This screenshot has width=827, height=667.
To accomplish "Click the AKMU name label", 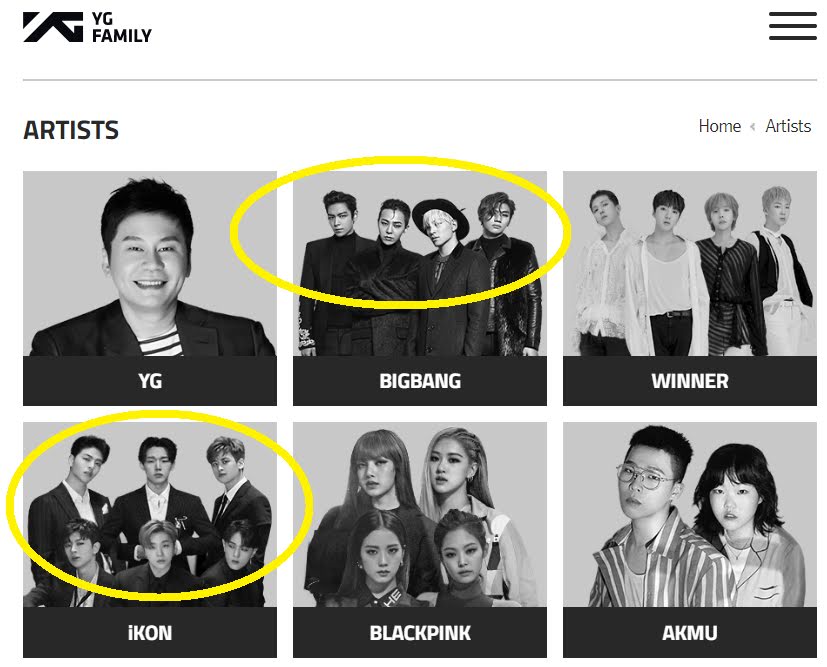I will click(690, 632).
